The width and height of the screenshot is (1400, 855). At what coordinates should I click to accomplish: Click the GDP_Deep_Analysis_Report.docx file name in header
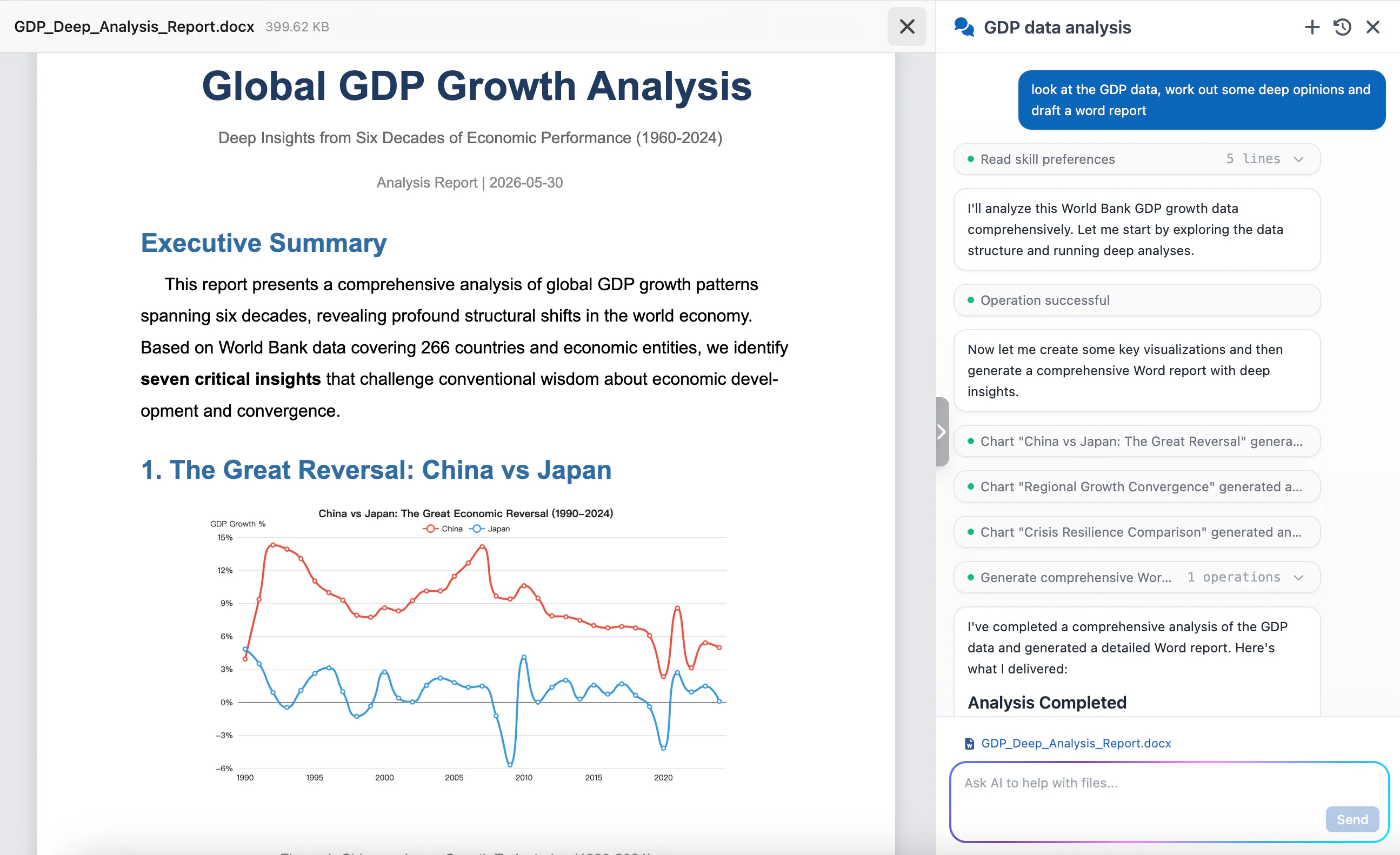(x=134, y=26)
